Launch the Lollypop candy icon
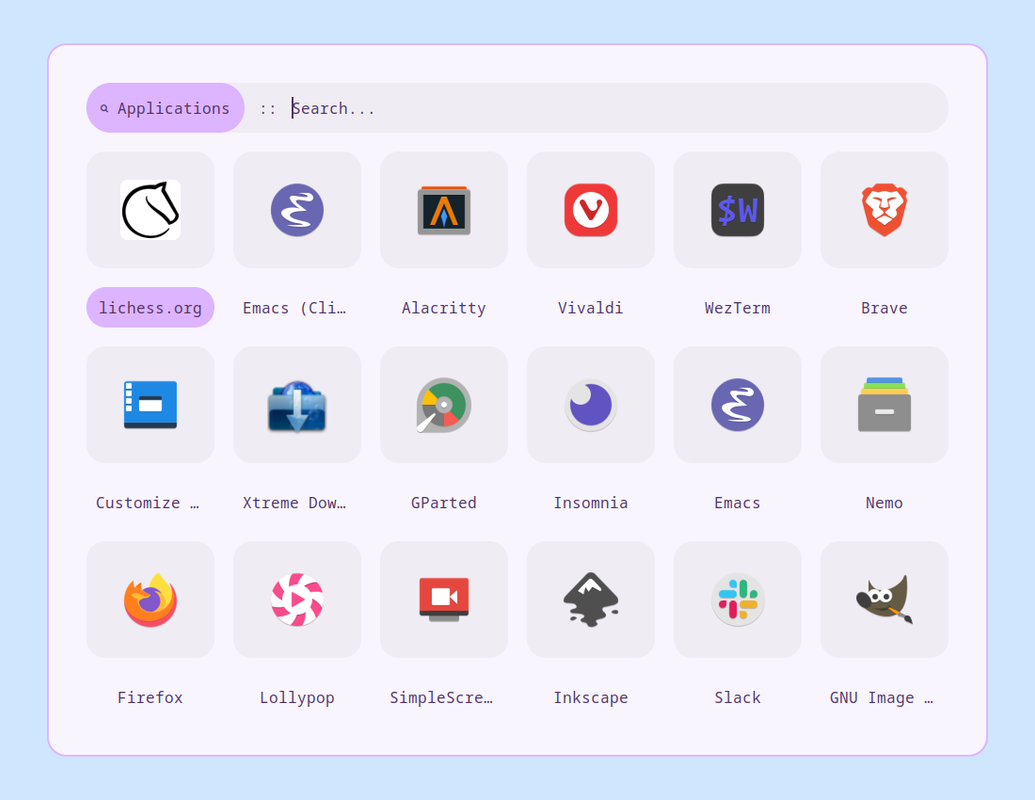 [x=297, y=599]
